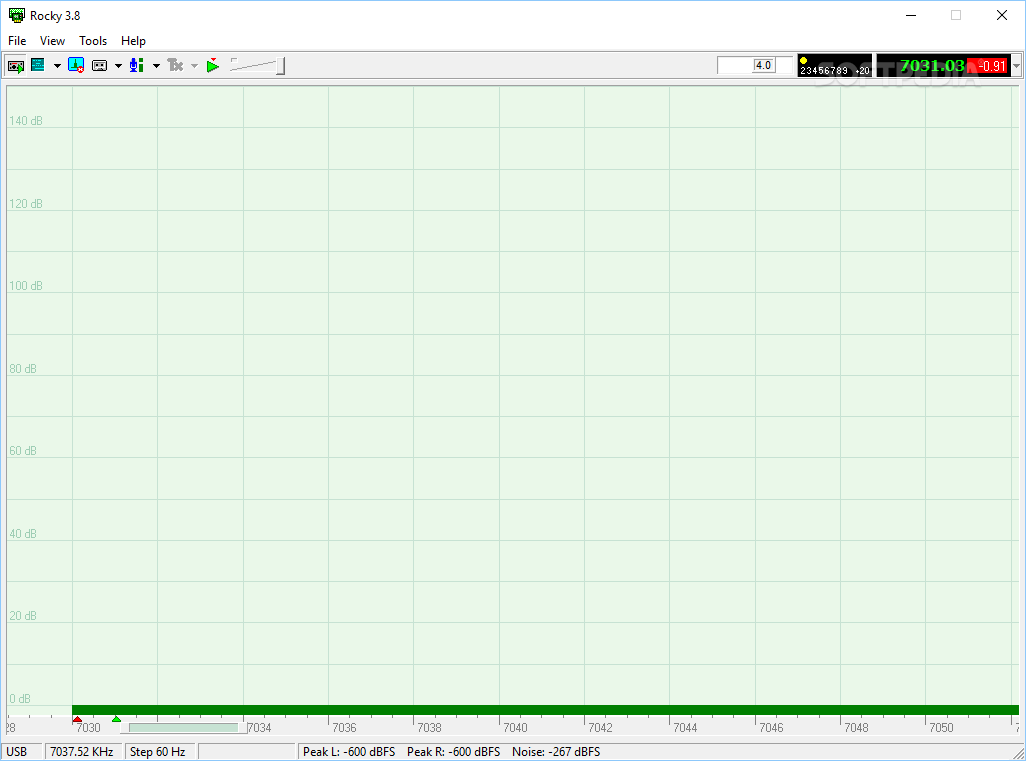Click the filter passband bar on frequency scale
Viewport: 1026px width, 761px height.
pyautogui.click(x=183, y=728)
